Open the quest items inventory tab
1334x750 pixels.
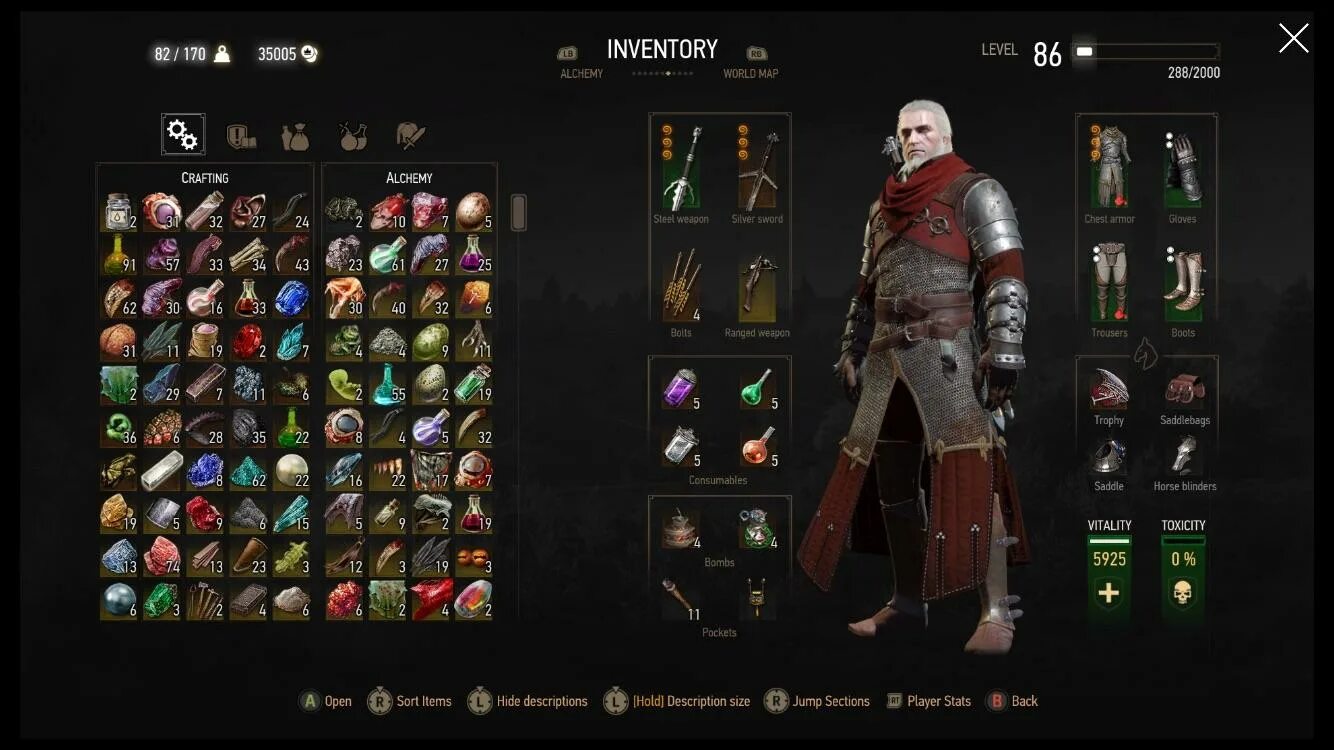[240, 136]
